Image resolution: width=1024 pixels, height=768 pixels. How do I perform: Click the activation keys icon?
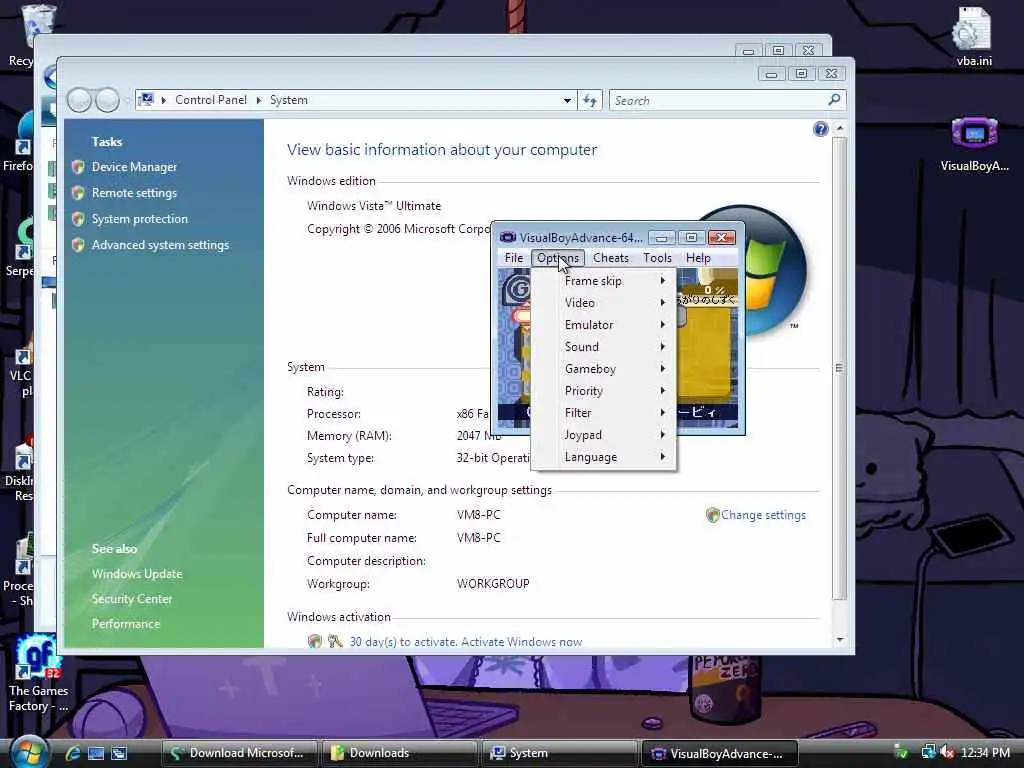click(335, 641)
